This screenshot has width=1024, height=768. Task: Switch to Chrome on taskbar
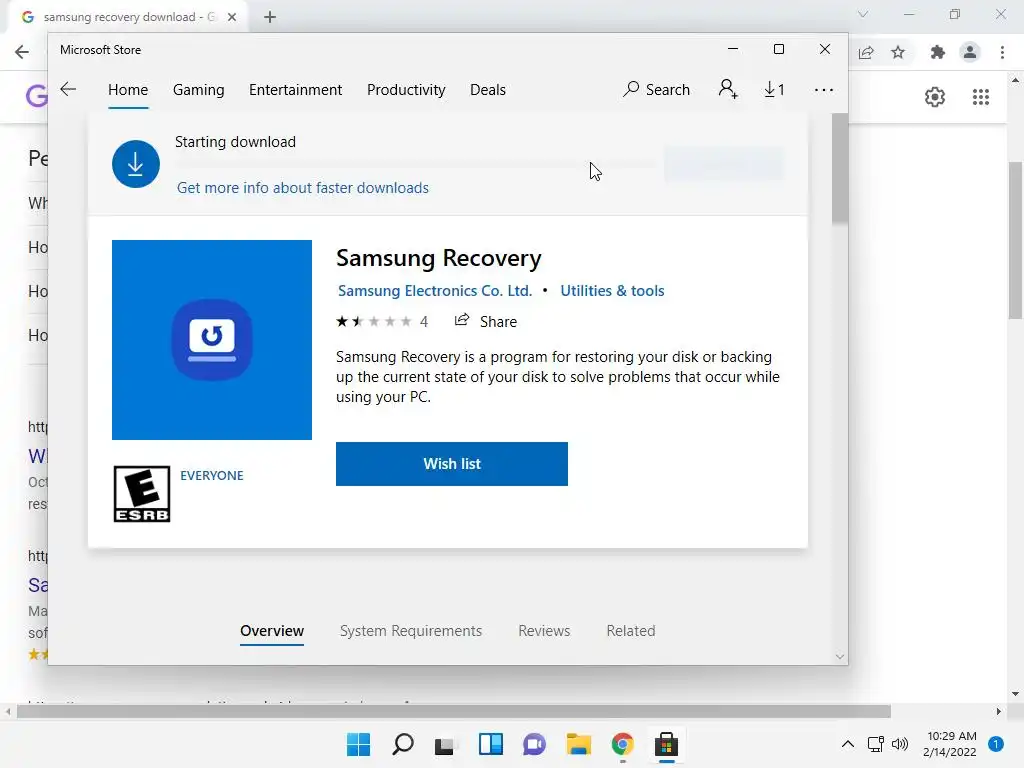622,744
